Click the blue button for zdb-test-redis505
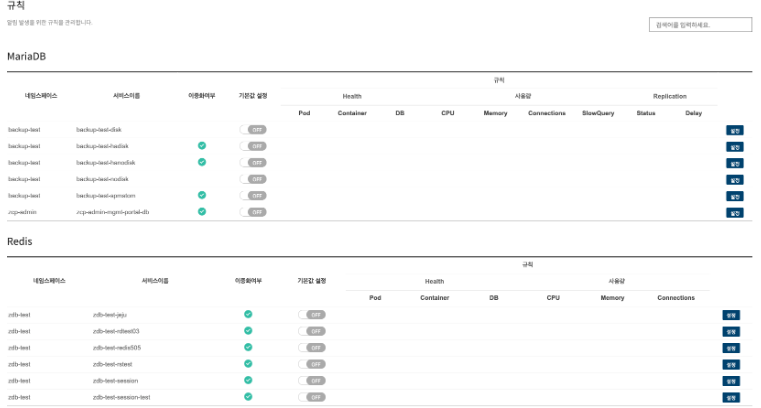This screenshot has width=761, height=408. pyautogui.click(x=731, y=348)
